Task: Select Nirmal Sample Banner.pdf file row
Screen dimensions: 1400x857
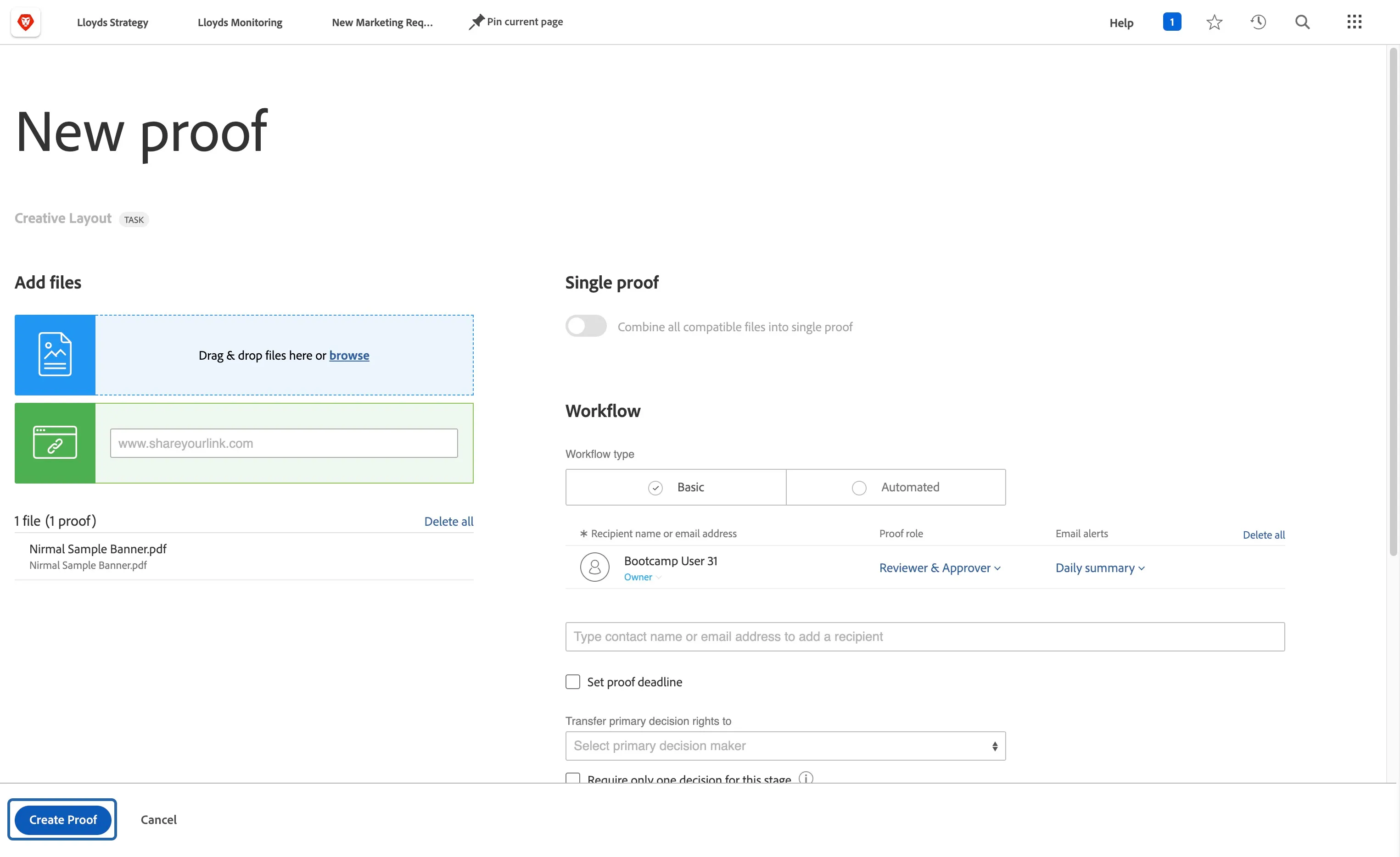Action: (x=244, y=556)
